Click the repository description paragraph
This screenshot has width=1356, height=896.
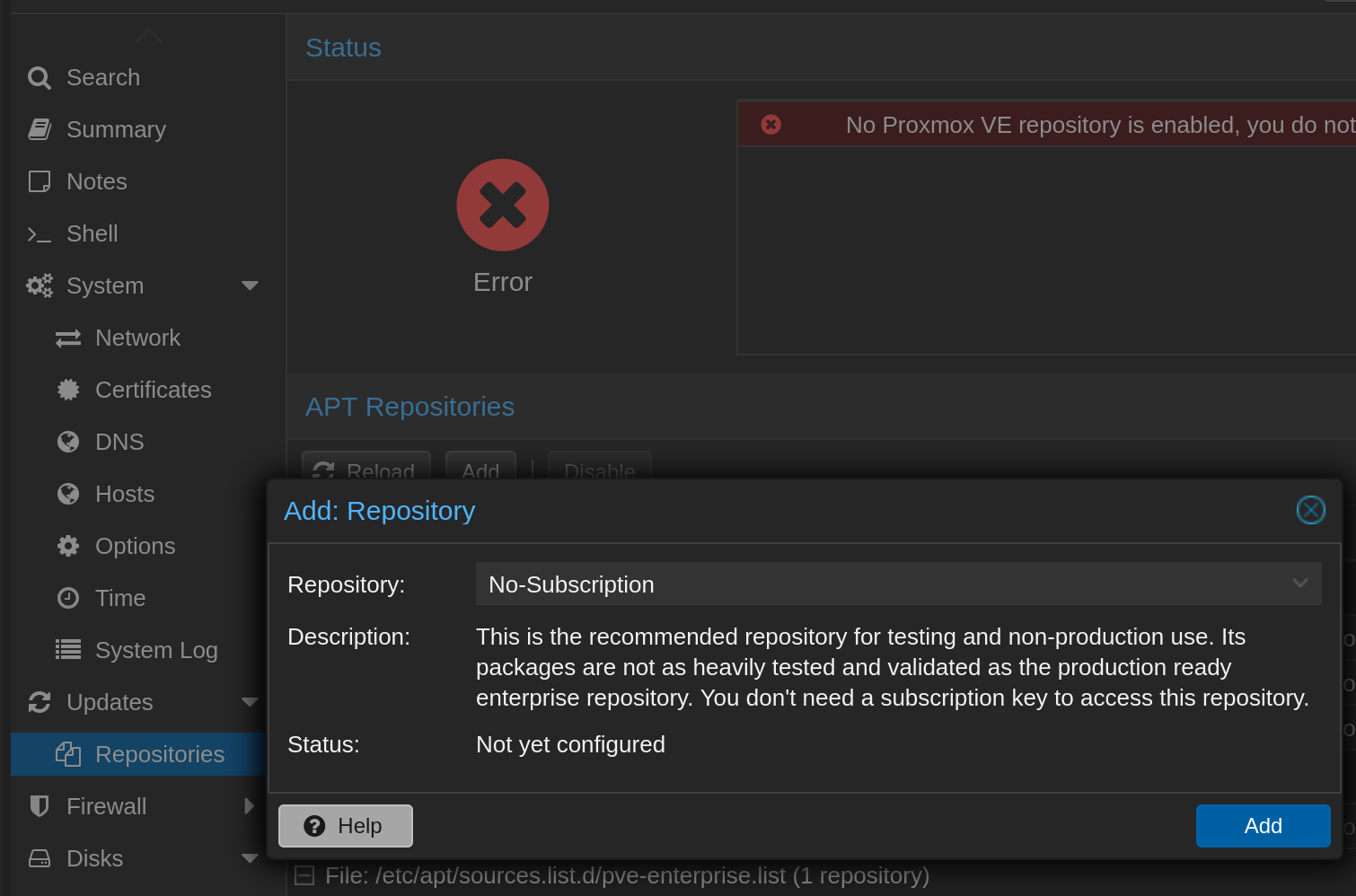[892, 667]
